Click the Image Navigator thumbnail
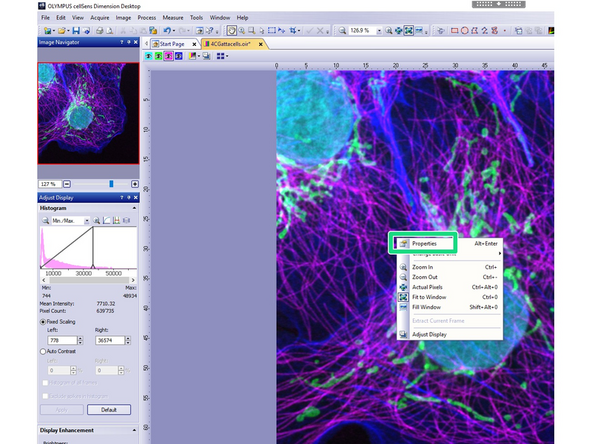The height and width of the screenshot is (444, 592). coord(88,113)
